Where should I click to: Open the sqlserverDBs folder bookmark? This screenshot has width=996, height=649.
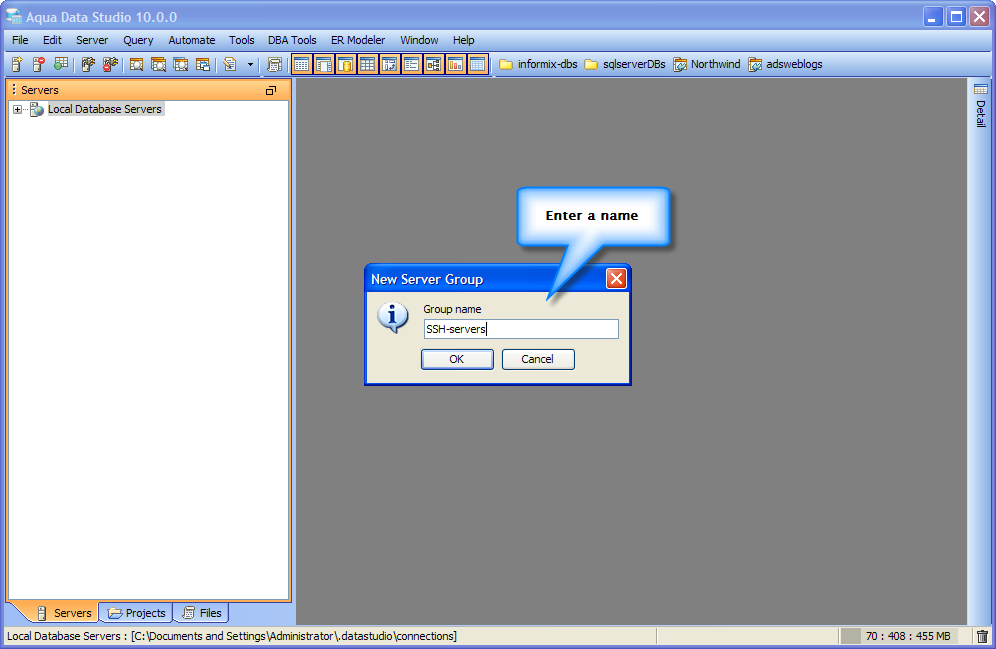[625, 64]
